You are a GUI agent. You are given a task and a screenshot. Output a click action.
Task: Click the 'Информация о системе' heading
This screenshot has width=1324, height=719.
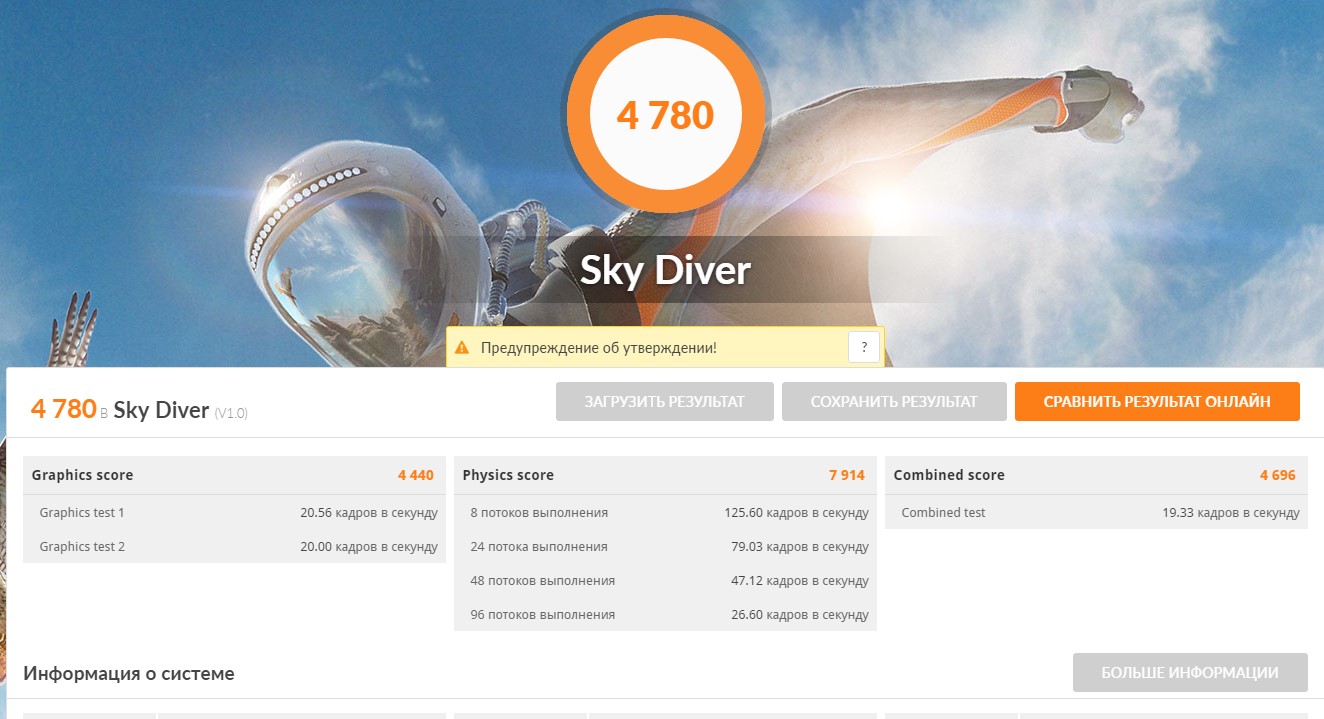coord(129,673)
